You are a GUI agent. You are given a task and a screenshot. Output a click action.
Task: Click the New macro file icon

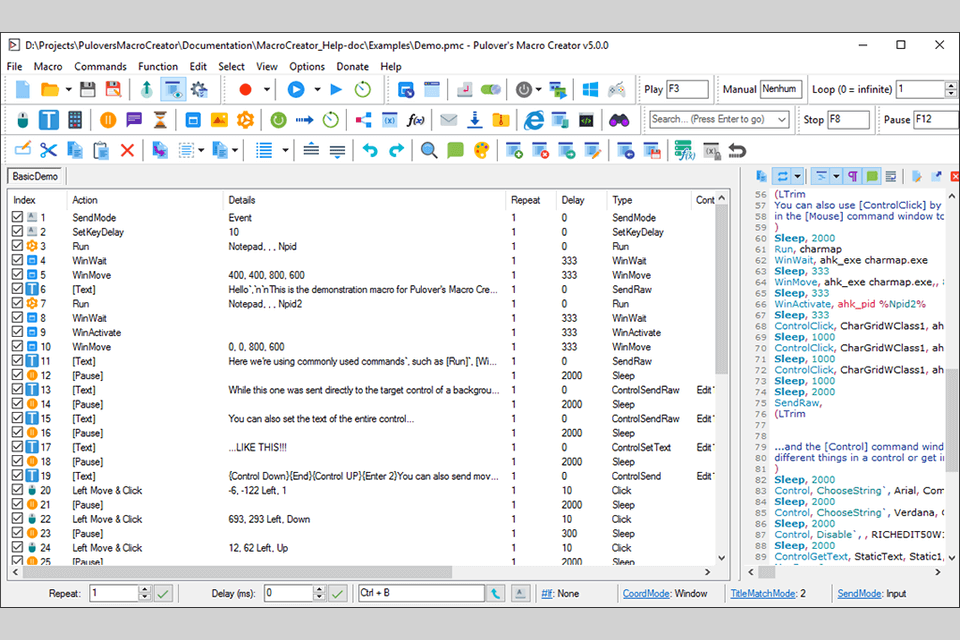point(23,89)
